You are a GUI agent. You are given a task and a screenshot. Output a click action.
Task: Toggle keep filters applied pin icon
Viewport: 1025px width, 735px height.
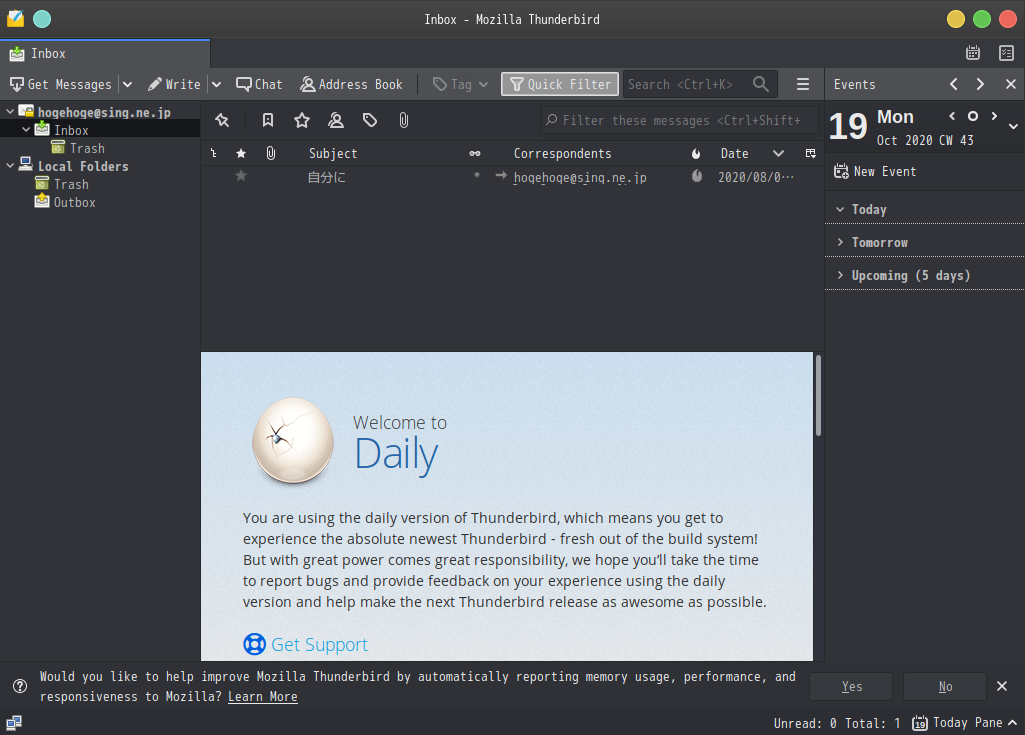click(x=222, y=120)
